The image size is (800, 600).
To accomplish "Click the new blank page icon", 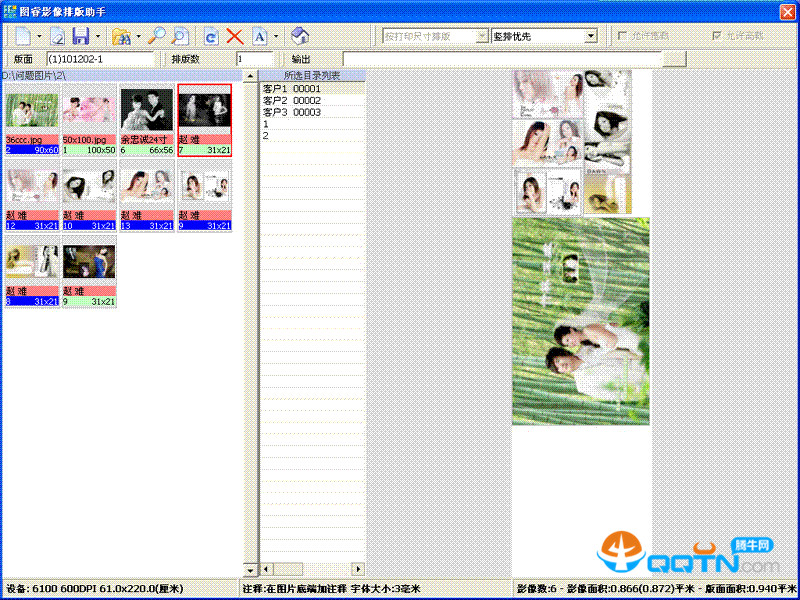I will click(22, 36).
